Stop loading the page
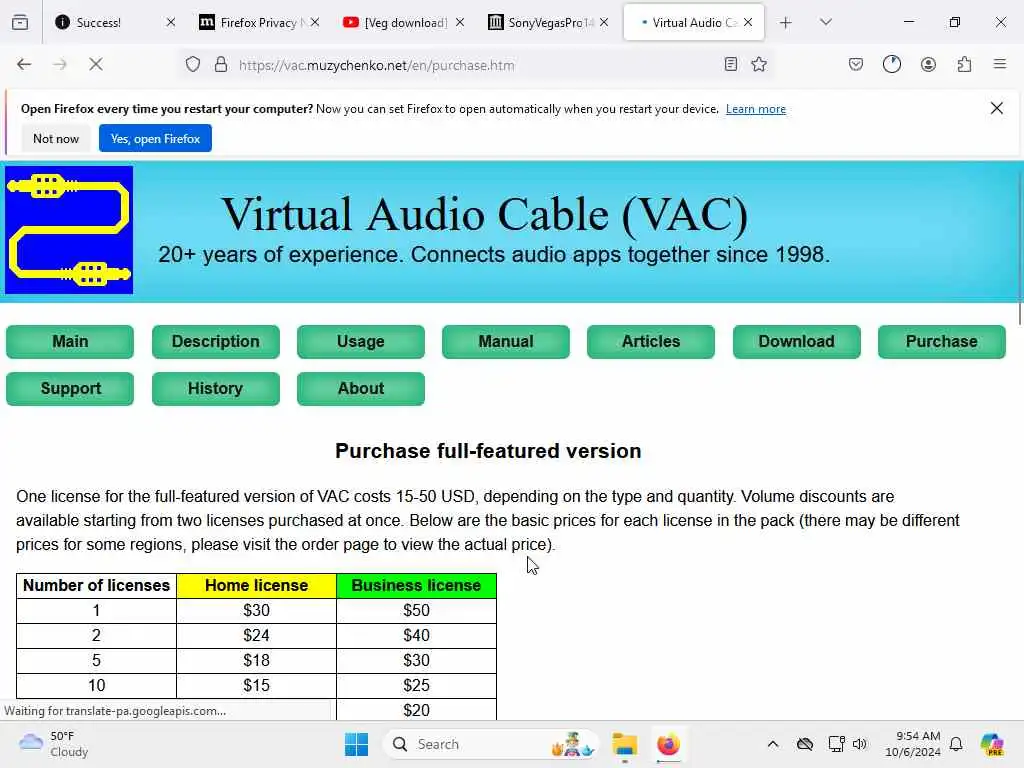1024x768 pixels. [96, 64]
